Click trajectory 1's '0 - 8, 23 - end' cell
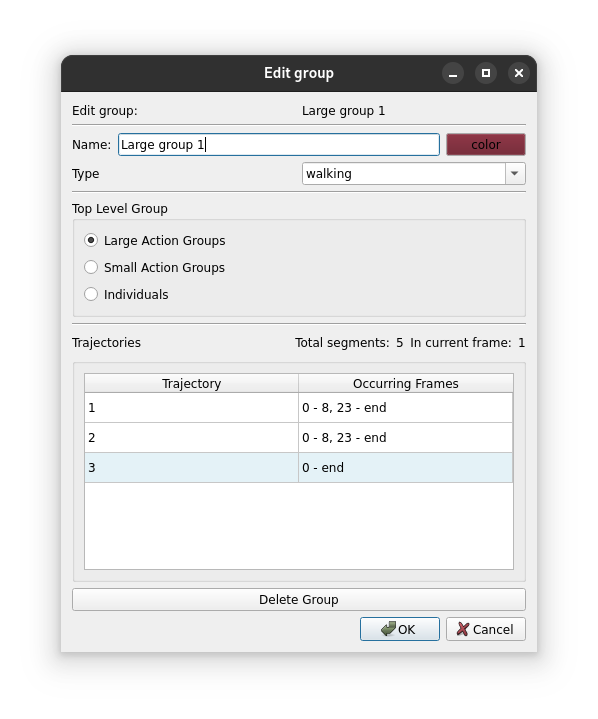 click(x=405, y=408)
